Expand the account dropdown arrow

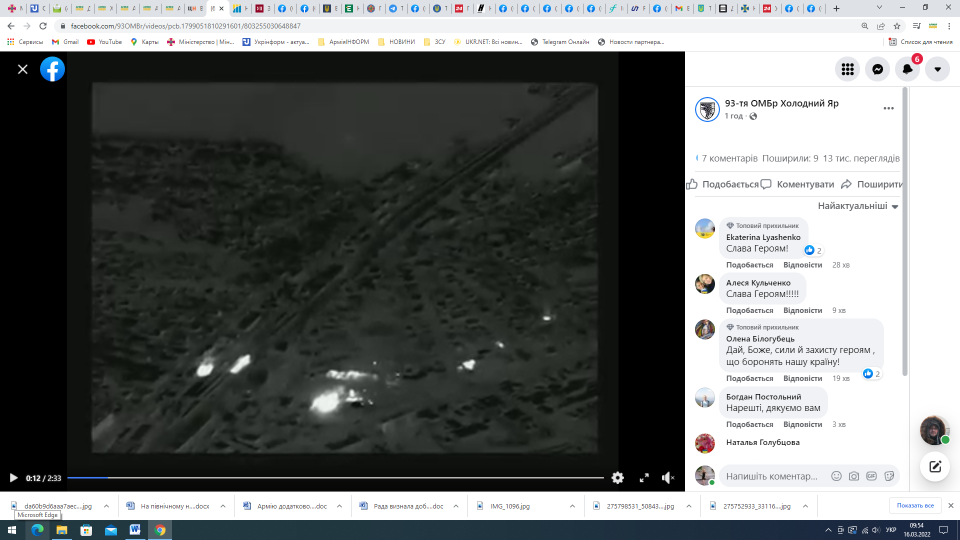[937, 69]
